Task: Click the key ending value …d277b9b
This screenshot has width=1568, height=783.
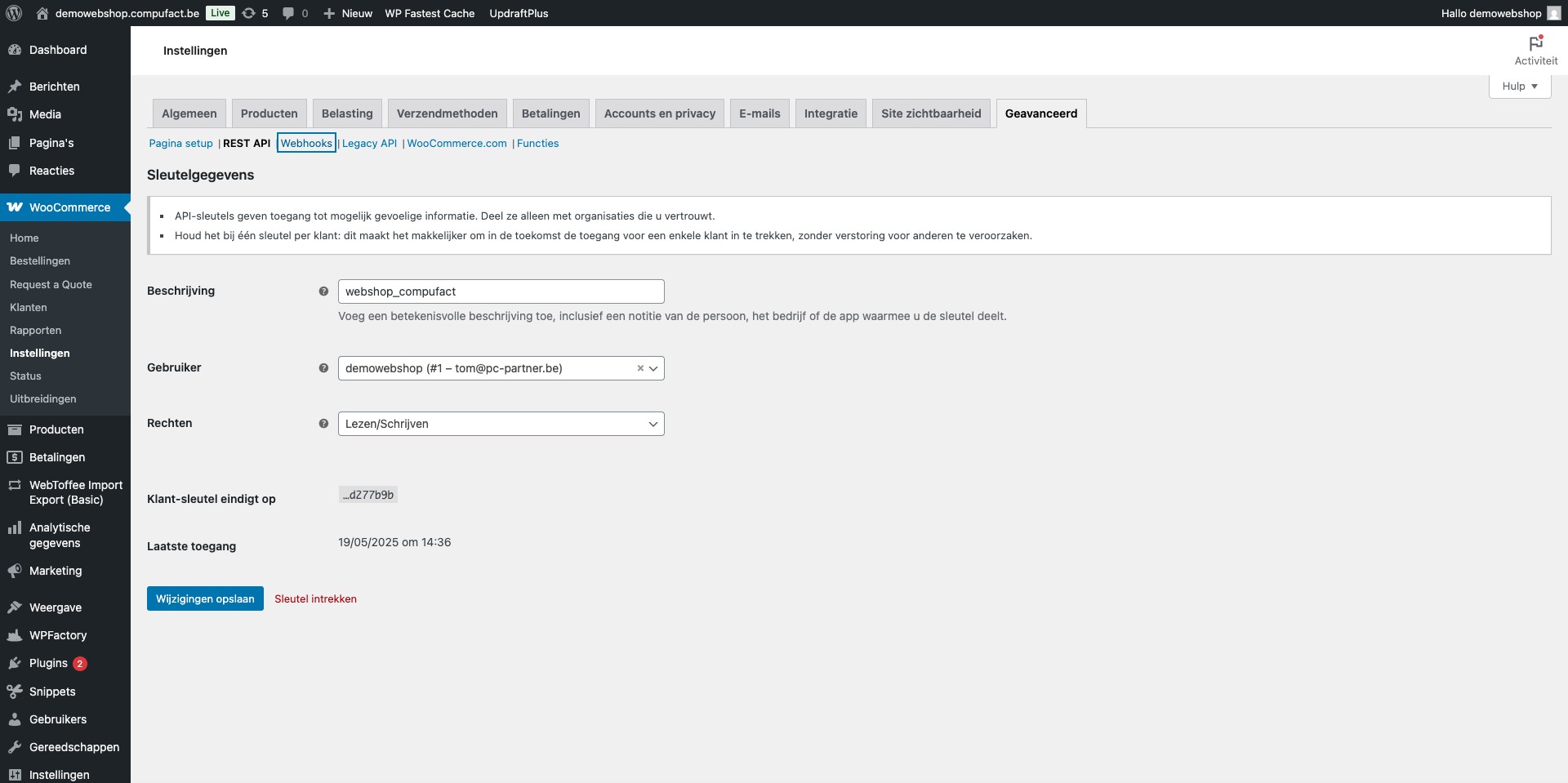Action: (x=368, y=495)
